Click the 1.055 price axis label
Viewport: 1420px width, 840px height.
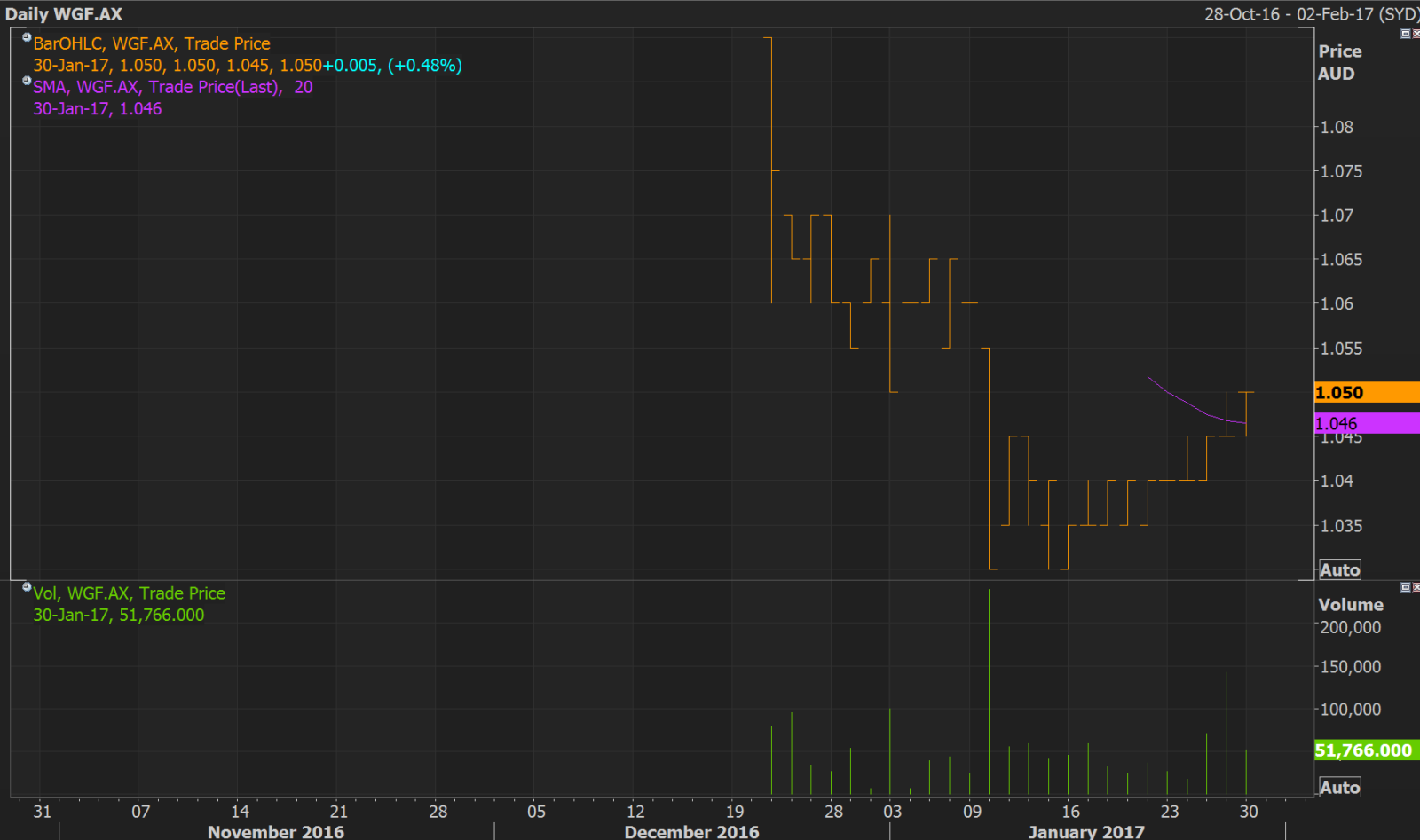pos(1341,349)
